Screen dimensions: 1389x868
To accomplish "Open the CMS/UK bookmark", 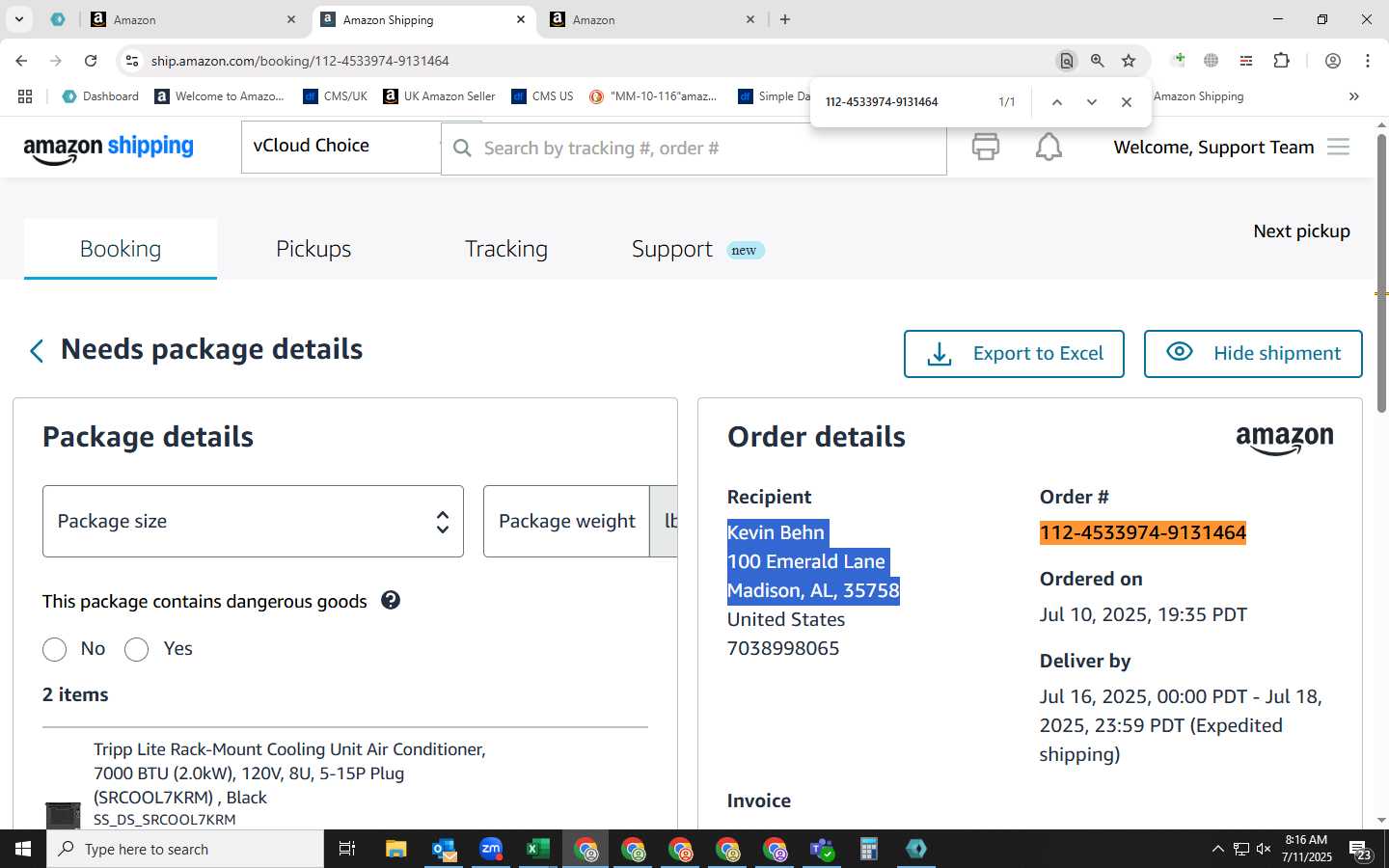I will 335,96.
